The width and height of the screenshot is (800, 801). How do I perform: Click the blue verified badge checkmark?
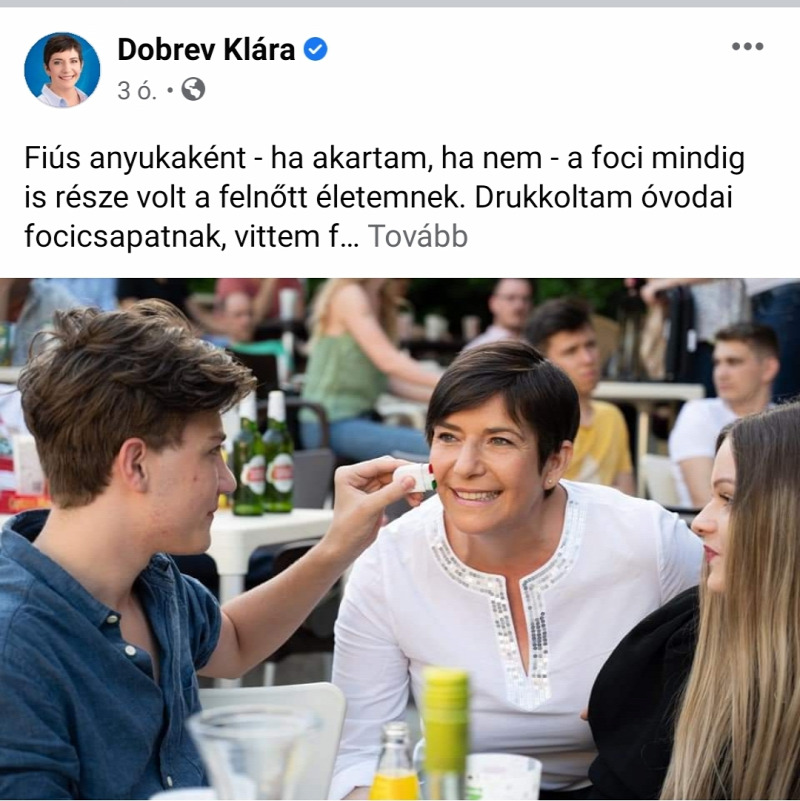(315, 50)
